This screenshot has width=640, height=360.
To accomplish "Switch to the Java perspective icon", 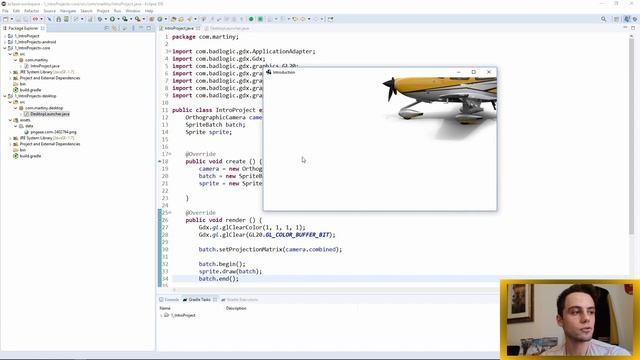I will pos(627,19).
